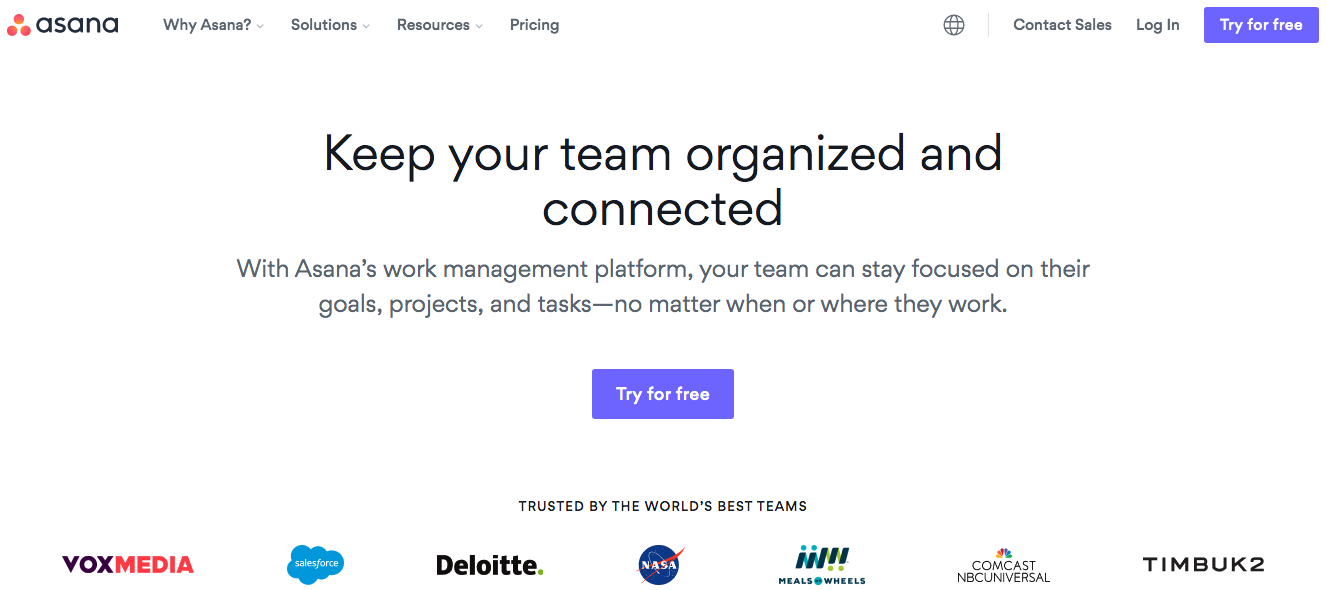The height and width of the screenshot is (590, 1327).
Task: Click the Log In link
Action: tap(1157, 25)
